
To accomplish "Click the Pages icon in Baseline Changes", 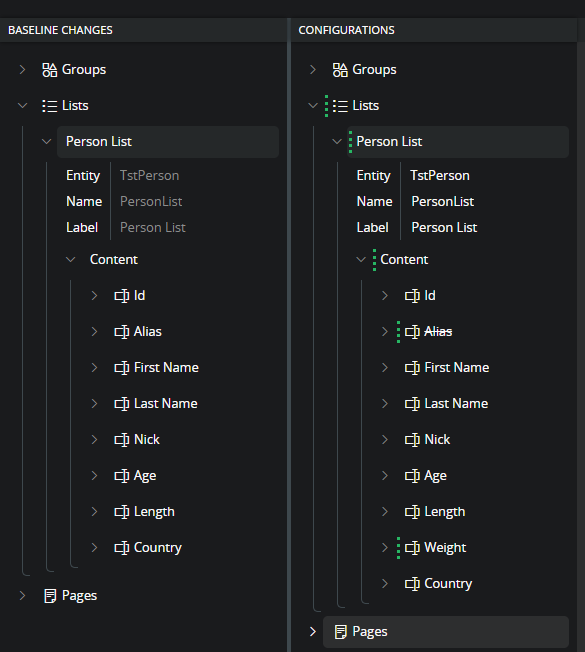I will coord(50,596).
